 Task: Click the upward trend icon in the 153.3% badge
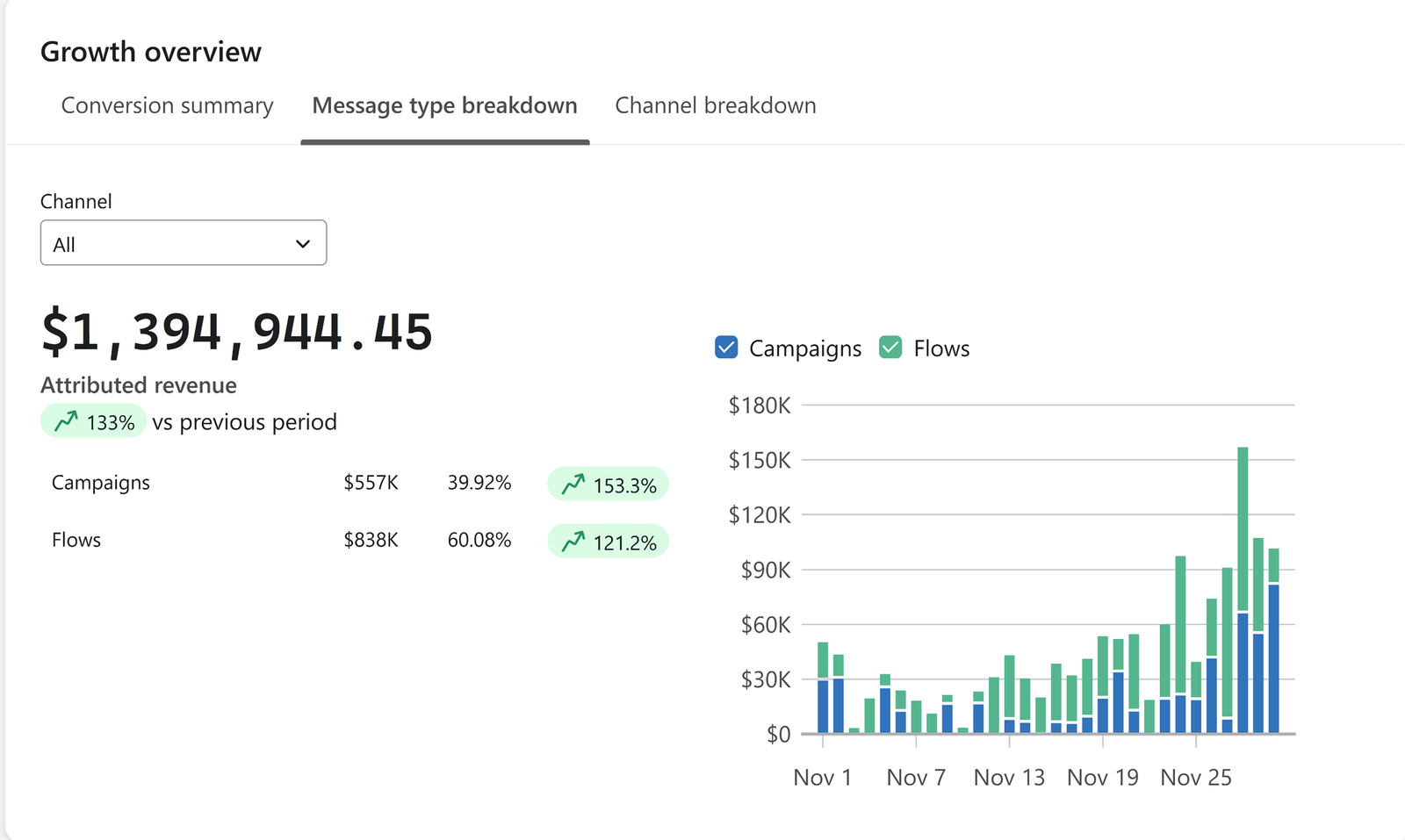pyautogui.click(x=573, y=485)
